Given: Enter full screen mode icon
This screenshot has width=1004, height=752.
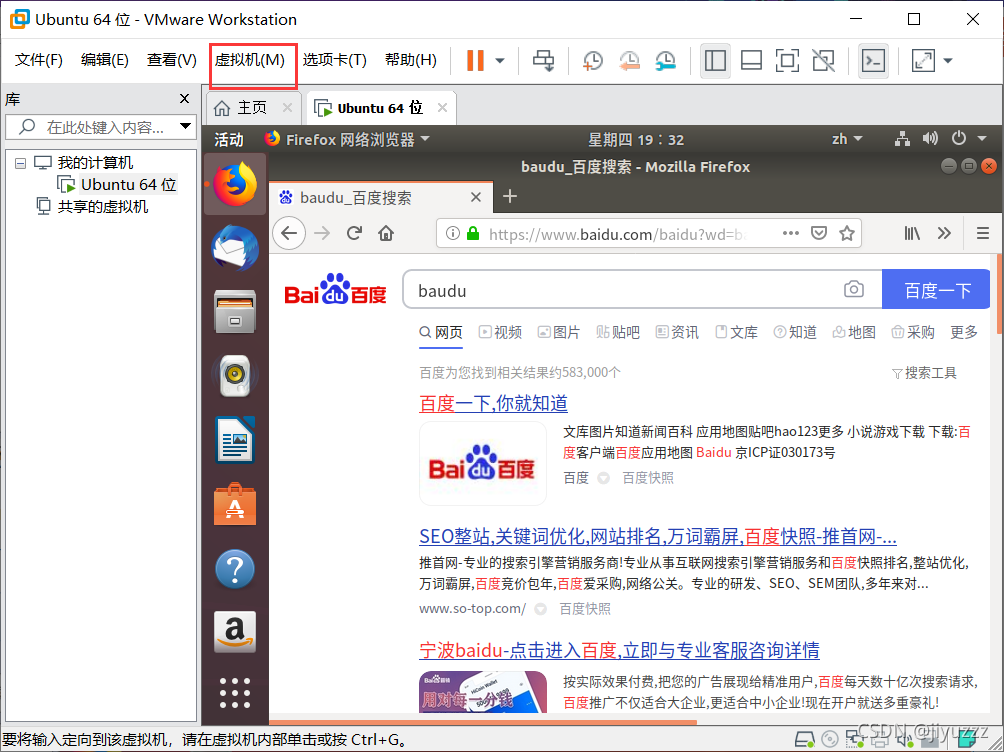Looking at the screenshot, I should tap(787, 60).
